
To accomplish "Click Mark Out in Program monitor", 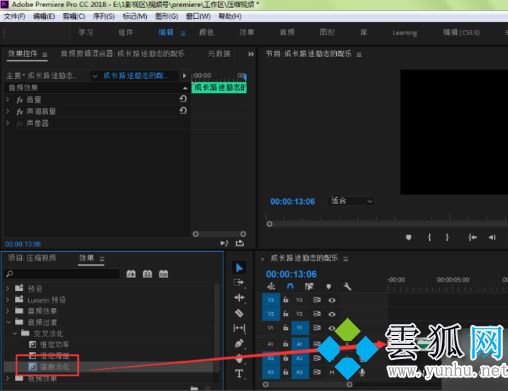I will [x=447, y=237].
